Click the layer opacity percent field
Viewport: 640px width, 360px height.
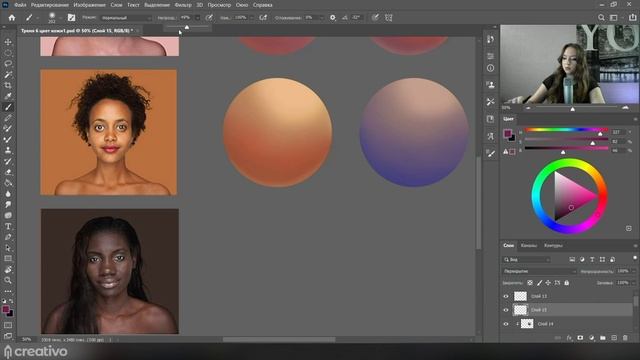tap(623, 271)
